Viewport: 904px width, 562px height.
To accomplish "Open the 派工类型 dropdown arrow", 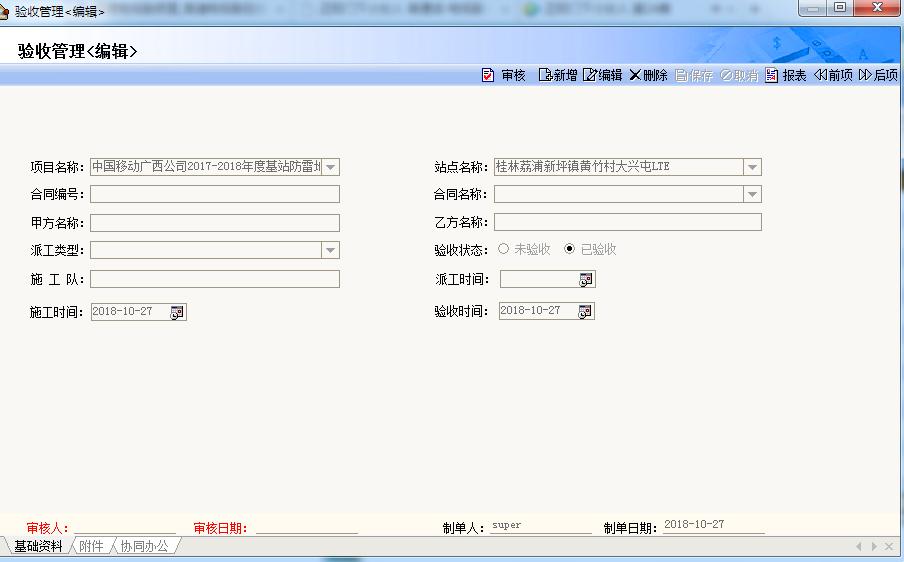I will 330,250.
